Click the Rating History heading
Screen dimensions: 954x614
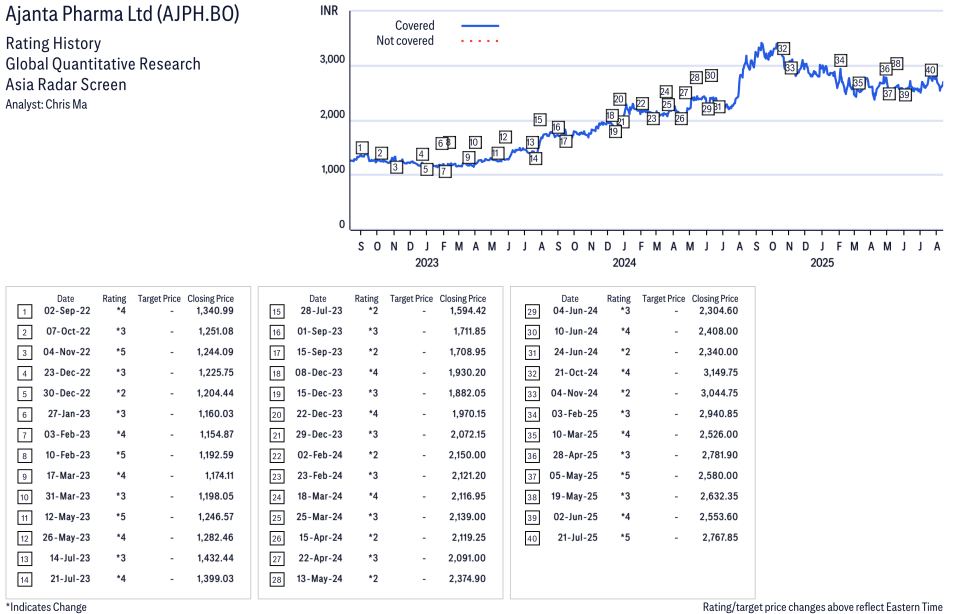53,44
